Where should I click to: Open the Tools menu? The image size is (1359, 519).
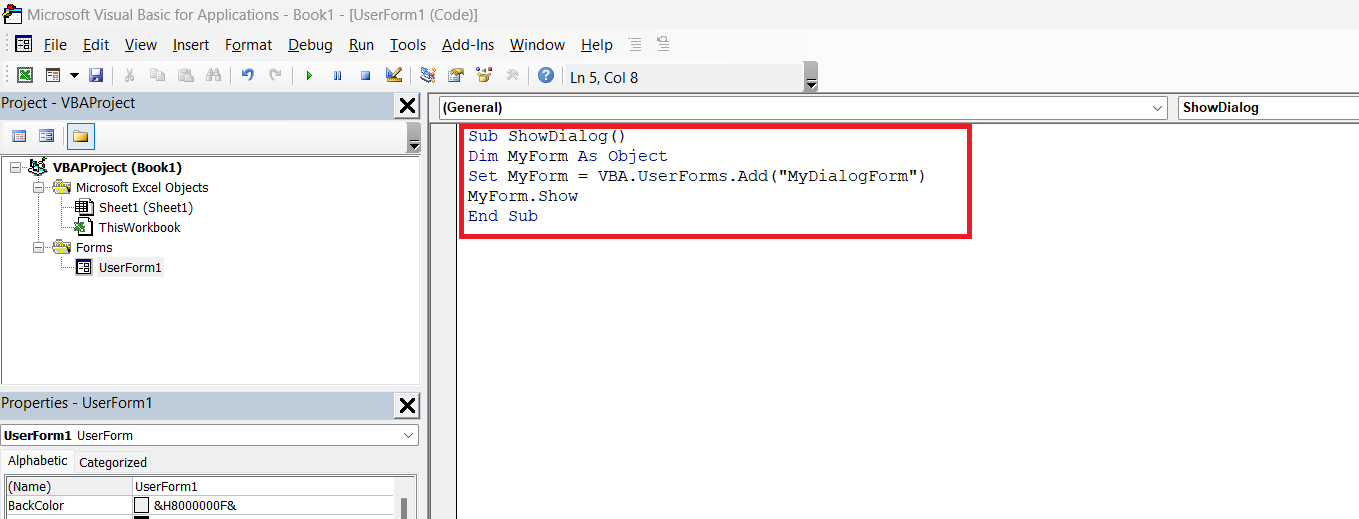408,45
